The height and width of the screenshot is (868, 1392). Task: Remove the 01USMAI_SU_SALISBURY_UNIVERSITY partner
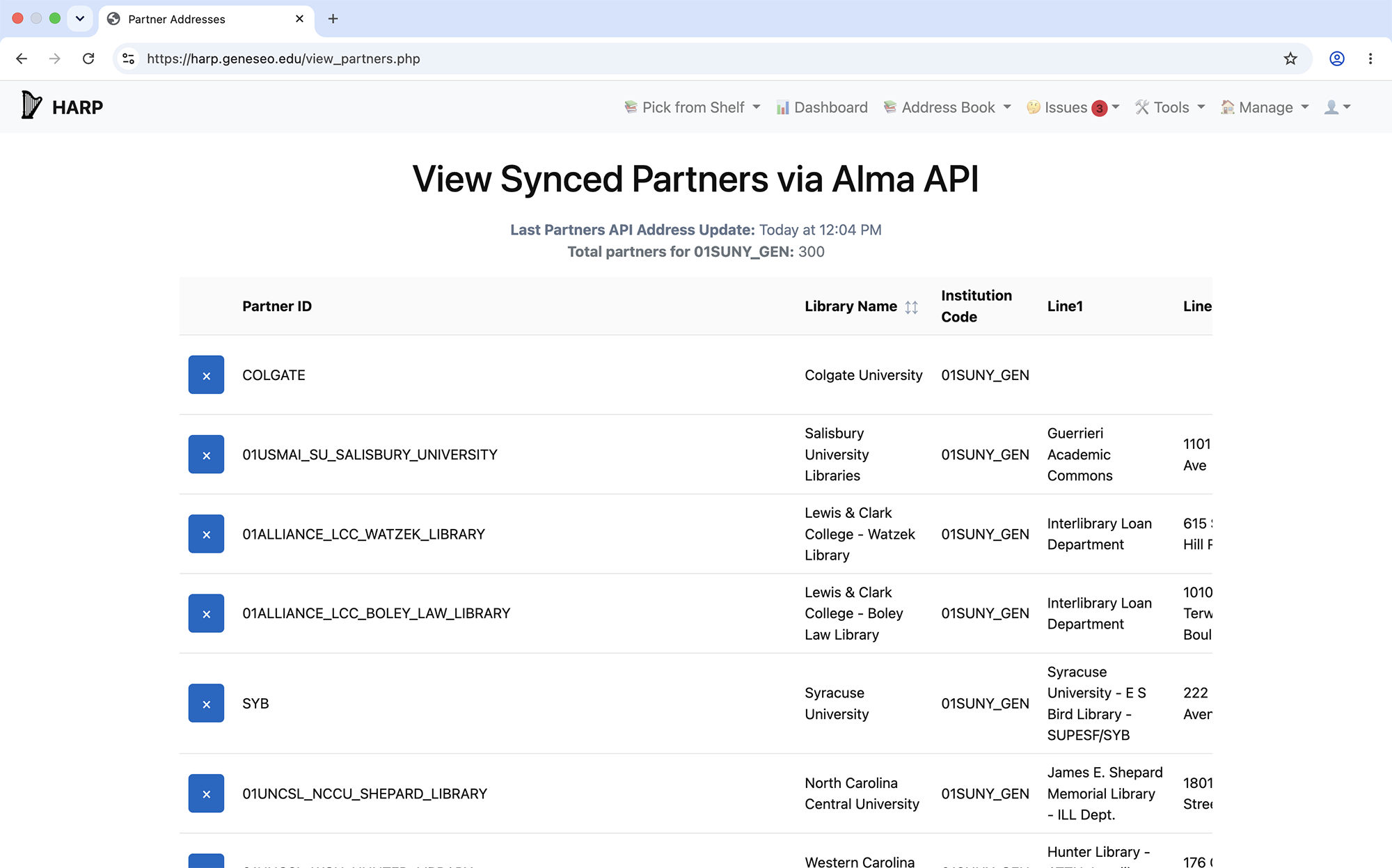[206, 455]
